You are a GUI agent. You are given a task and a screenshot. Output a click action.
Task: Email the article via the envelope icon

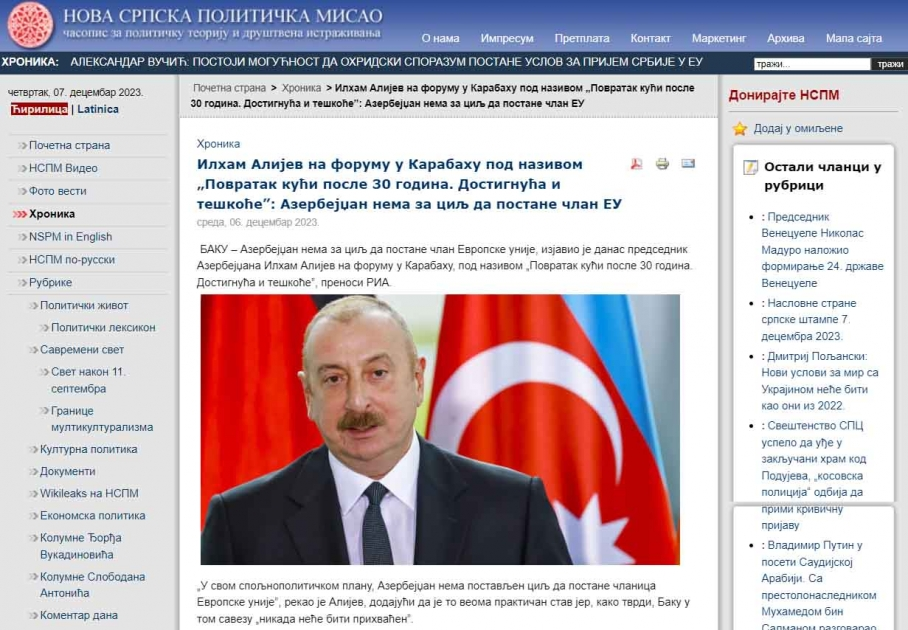click(688, 164)
